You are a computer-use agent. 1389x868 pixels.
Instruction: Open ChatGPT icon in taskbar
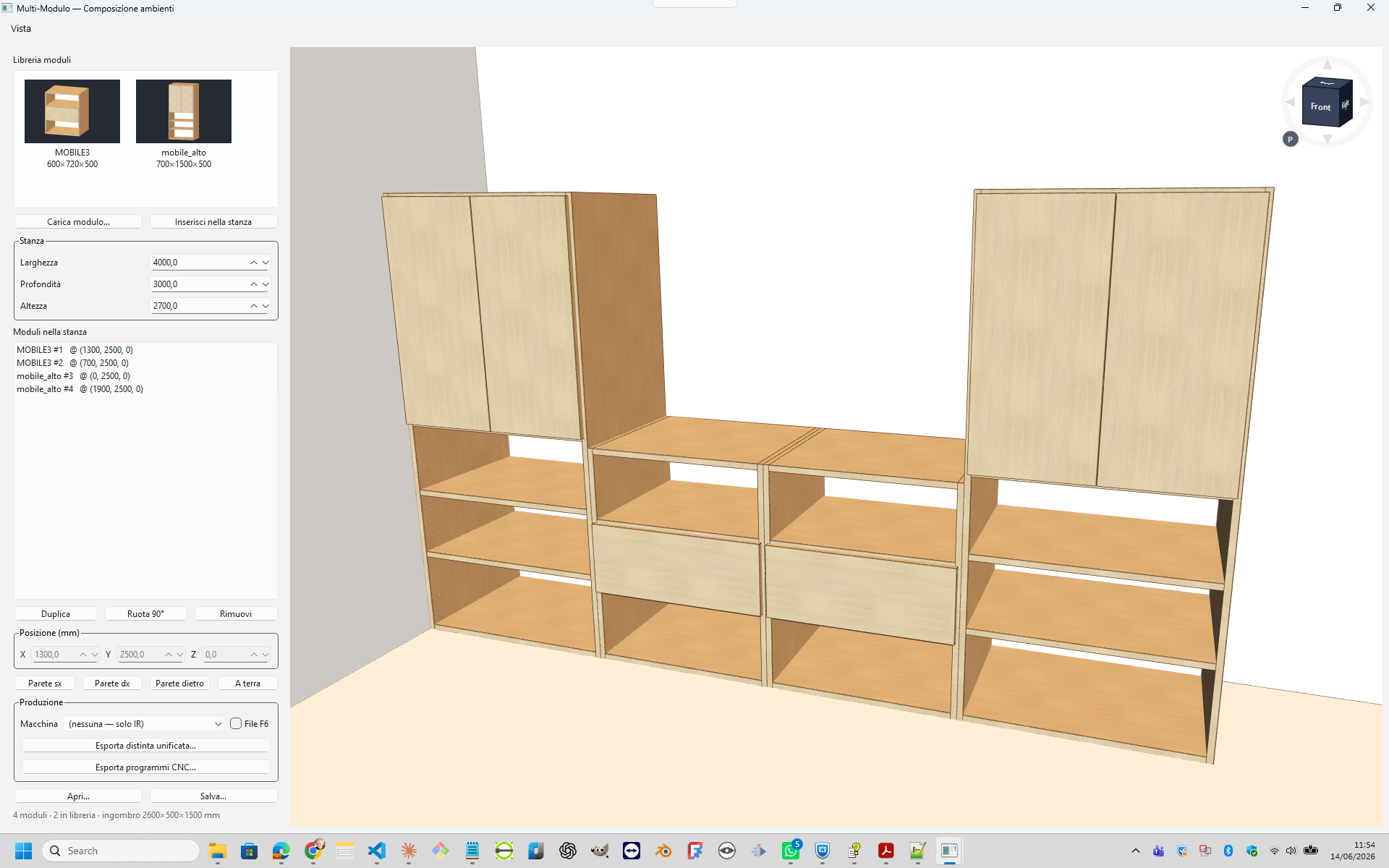pyautogui.click(x=568, y=851)
